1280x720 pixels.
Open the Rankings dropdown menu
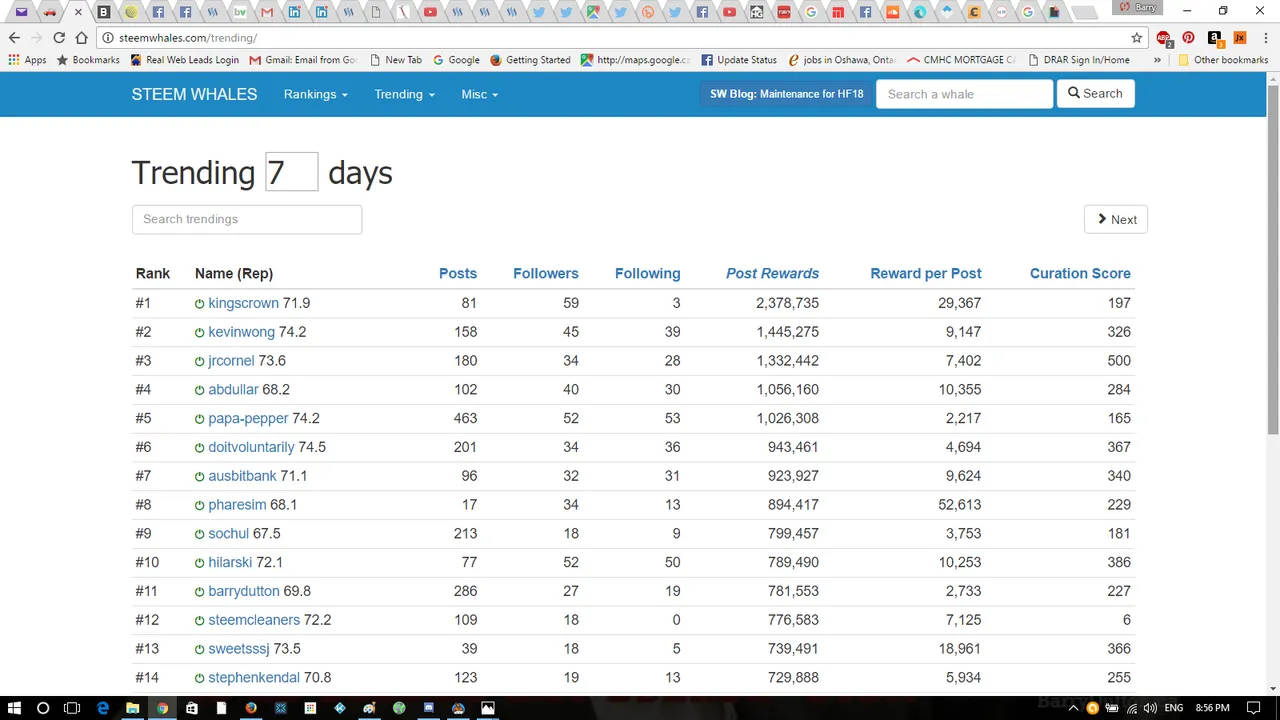tap(315, 94)
